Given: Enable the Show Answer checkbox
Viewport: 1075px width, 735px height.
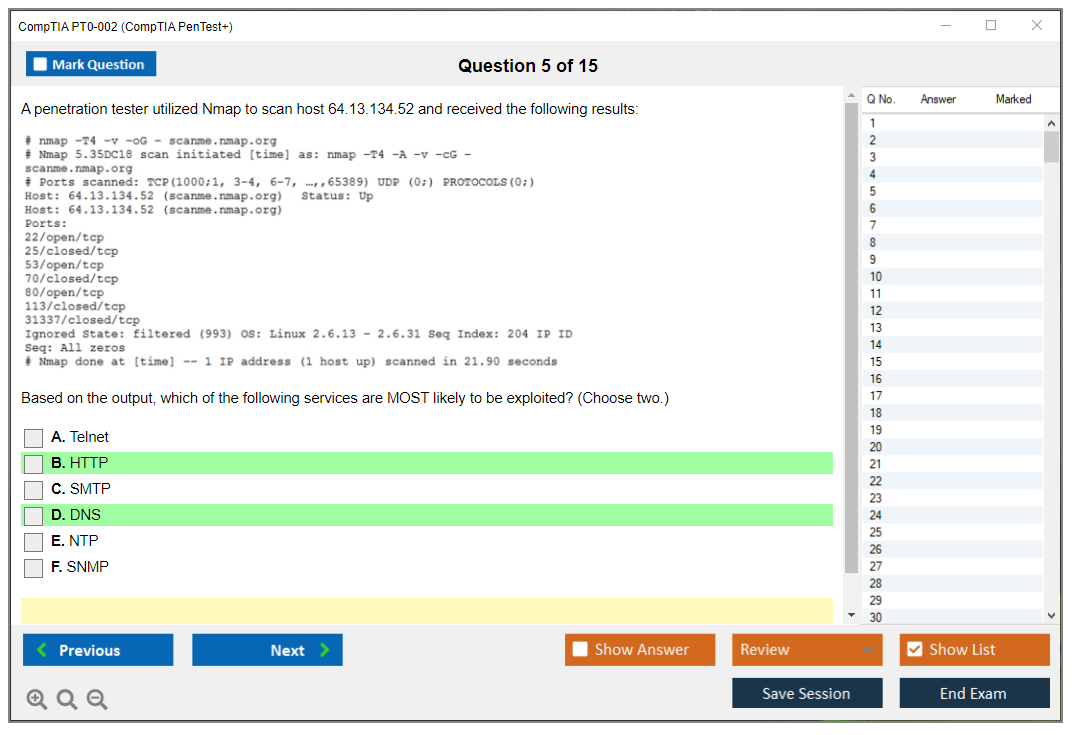Looking at the screenshot, I should (581, 650).
